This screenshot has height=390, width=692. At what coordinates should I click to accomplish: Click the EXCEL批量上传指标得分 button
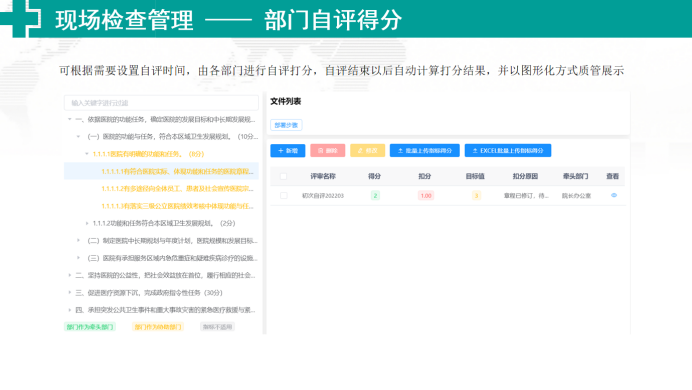(508, 150)
